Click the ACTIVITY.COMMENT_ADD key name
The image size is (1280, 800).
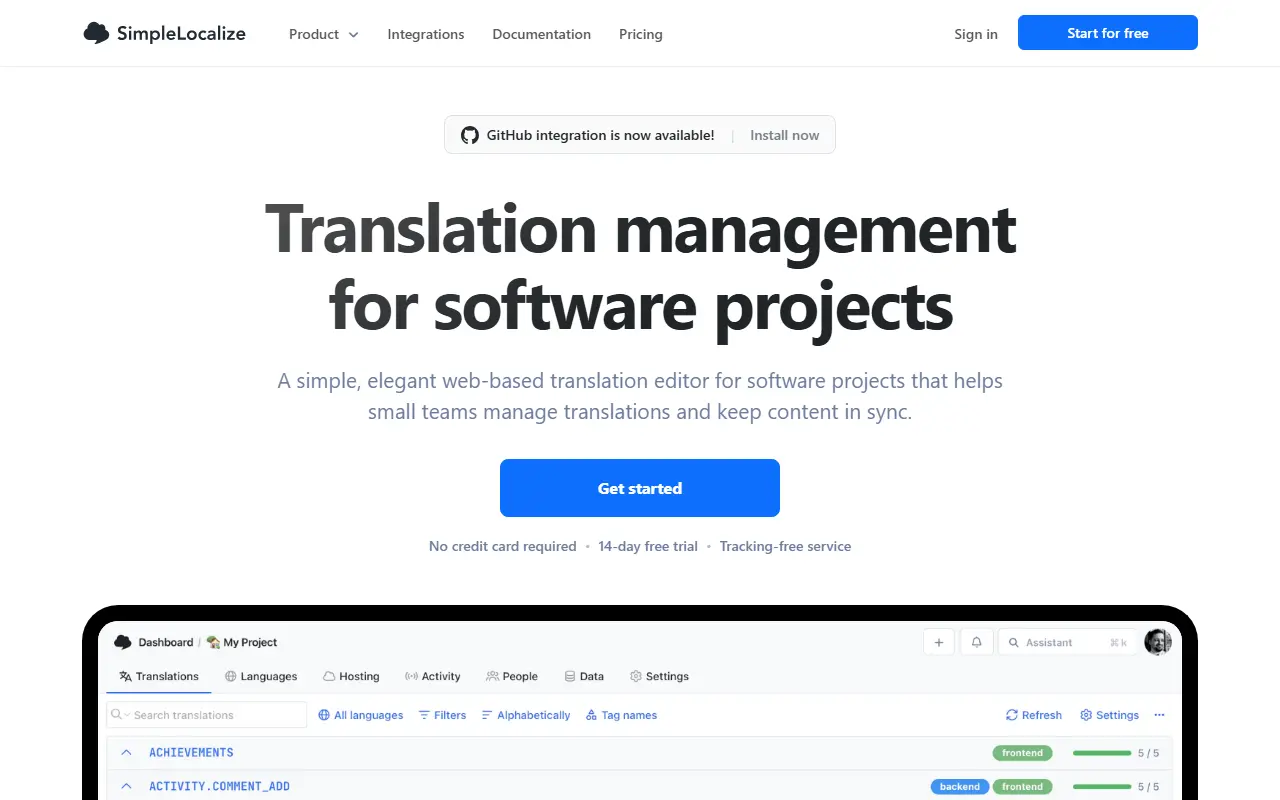tap(219, 787)
